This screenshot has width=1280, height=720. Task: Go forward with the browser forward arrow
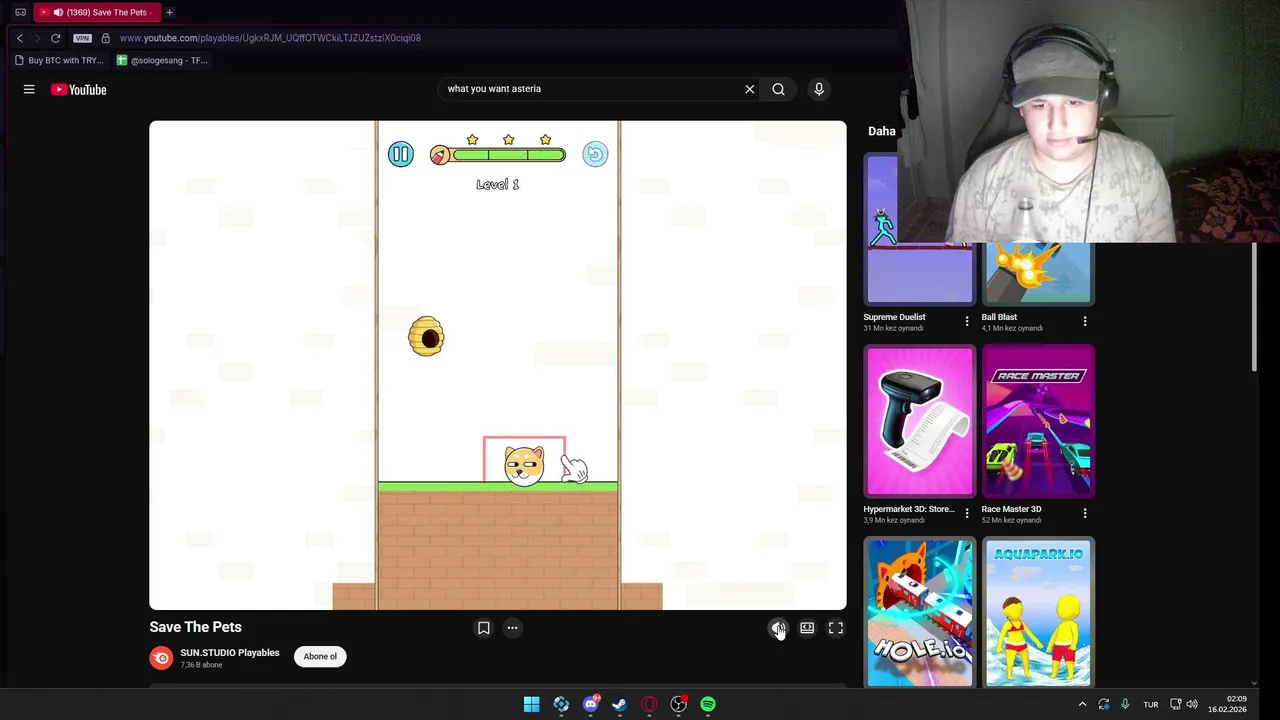[x=37, y=38]
